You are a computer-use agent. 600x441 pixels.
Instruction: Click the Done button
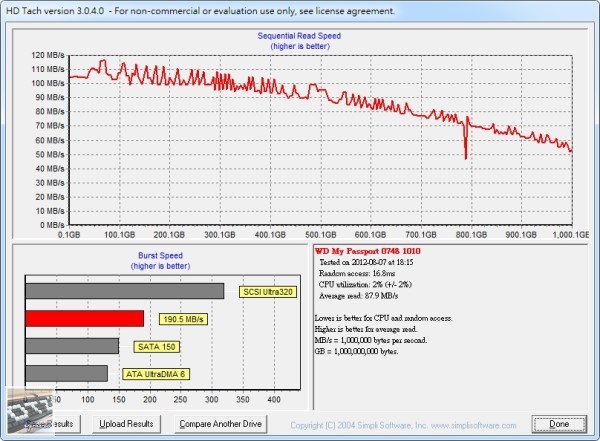[x=559, y=424]
